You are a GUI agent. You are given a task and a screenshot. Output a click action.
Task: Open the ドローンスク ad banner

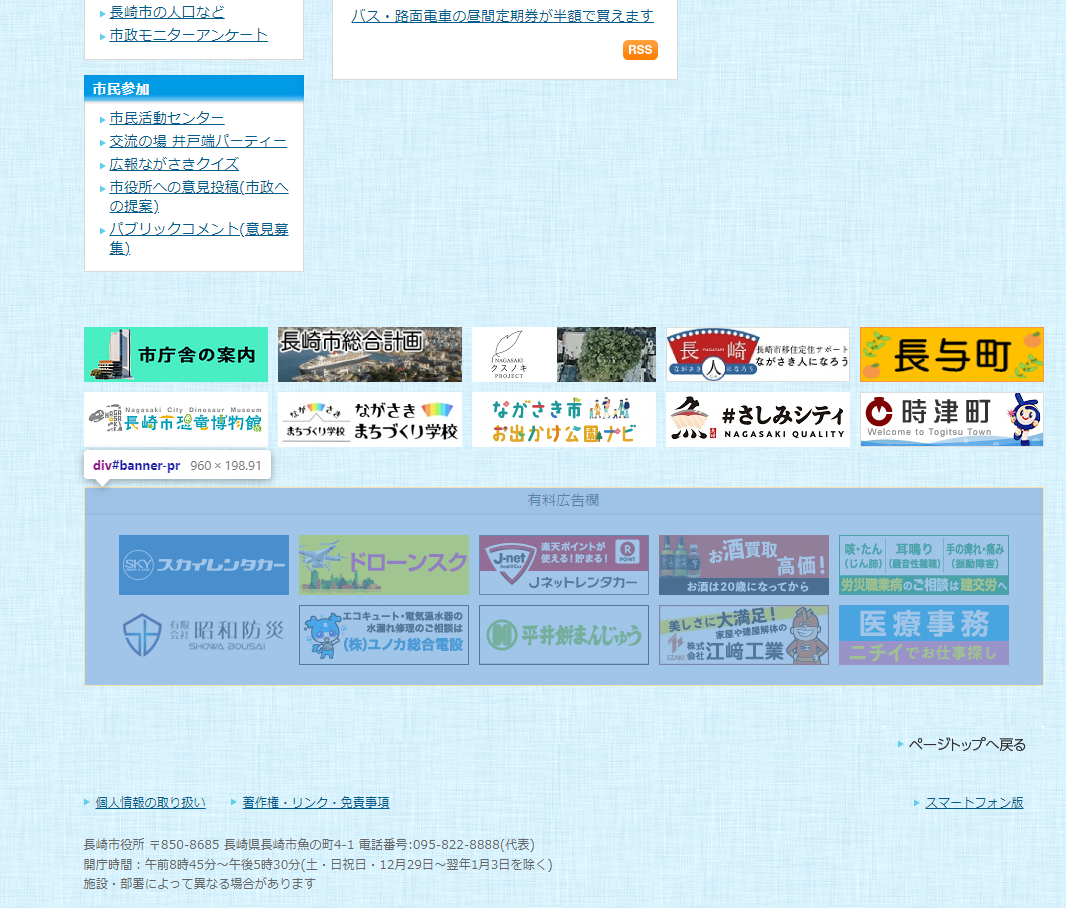pos(383,565)
